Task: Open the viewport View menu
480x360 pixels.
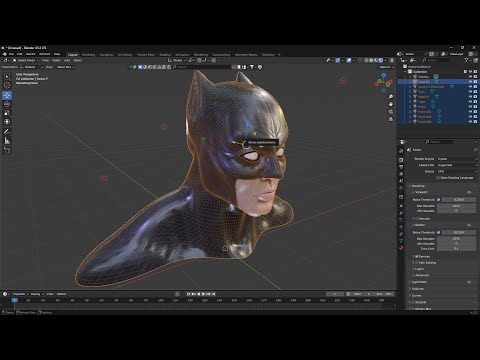Action: [45, 60]
